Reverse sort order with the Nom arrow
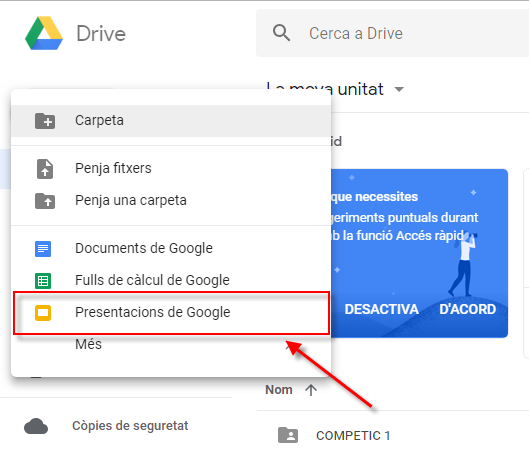Screen dimensions: 529x454 [x=311, y=390]
